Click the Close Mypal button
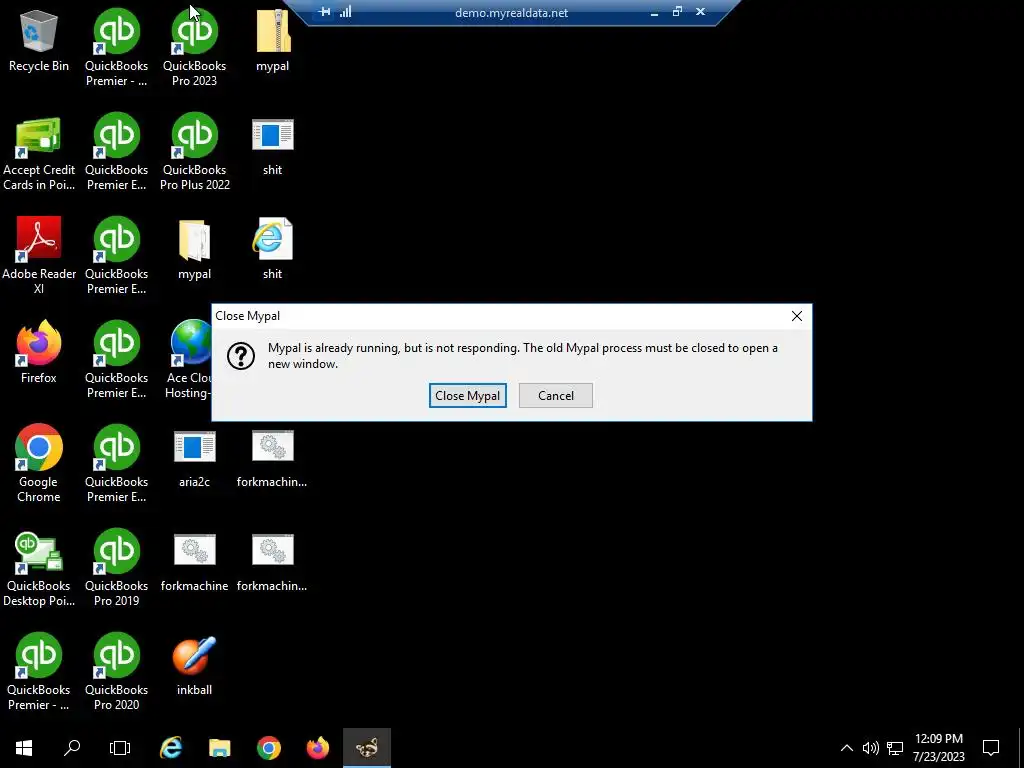Screen dimensions: 1024x768 [468, 396]
